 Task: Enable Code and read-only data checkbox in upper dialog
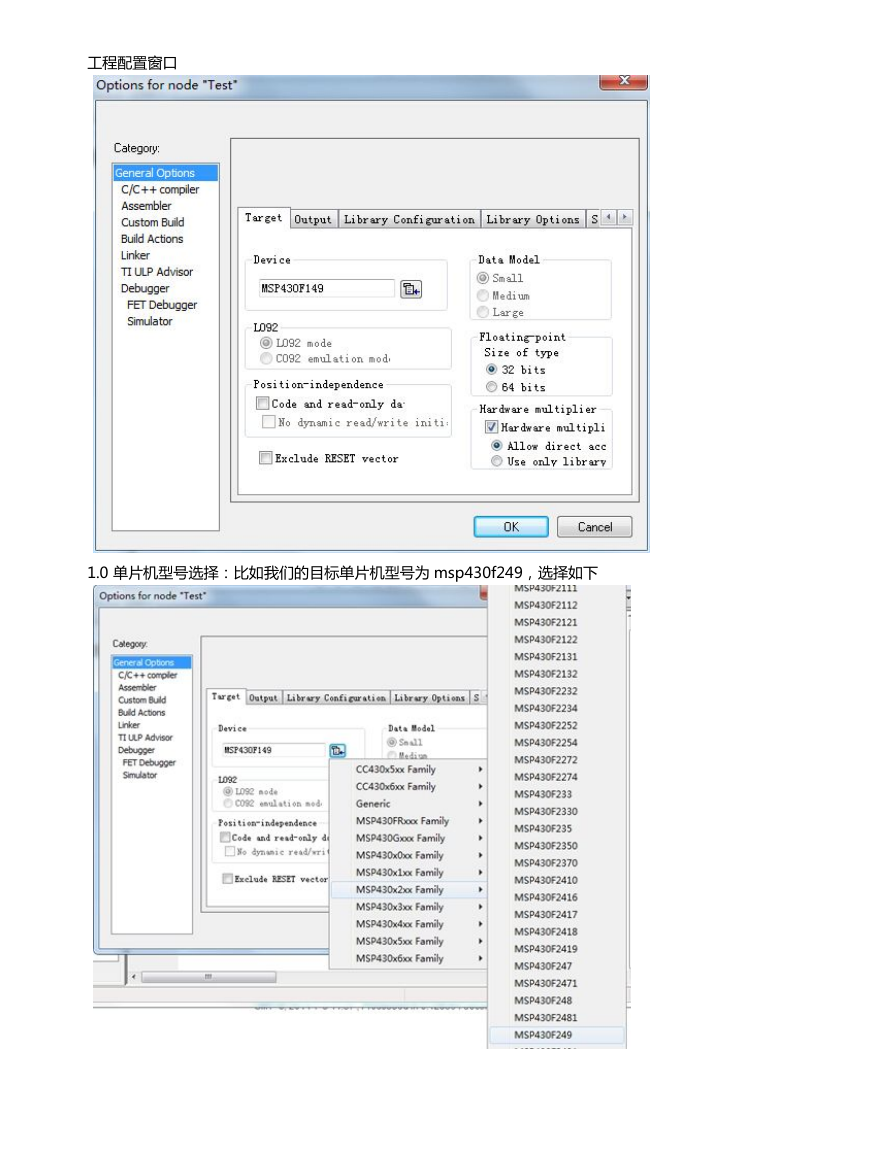(x=262, y=403)
